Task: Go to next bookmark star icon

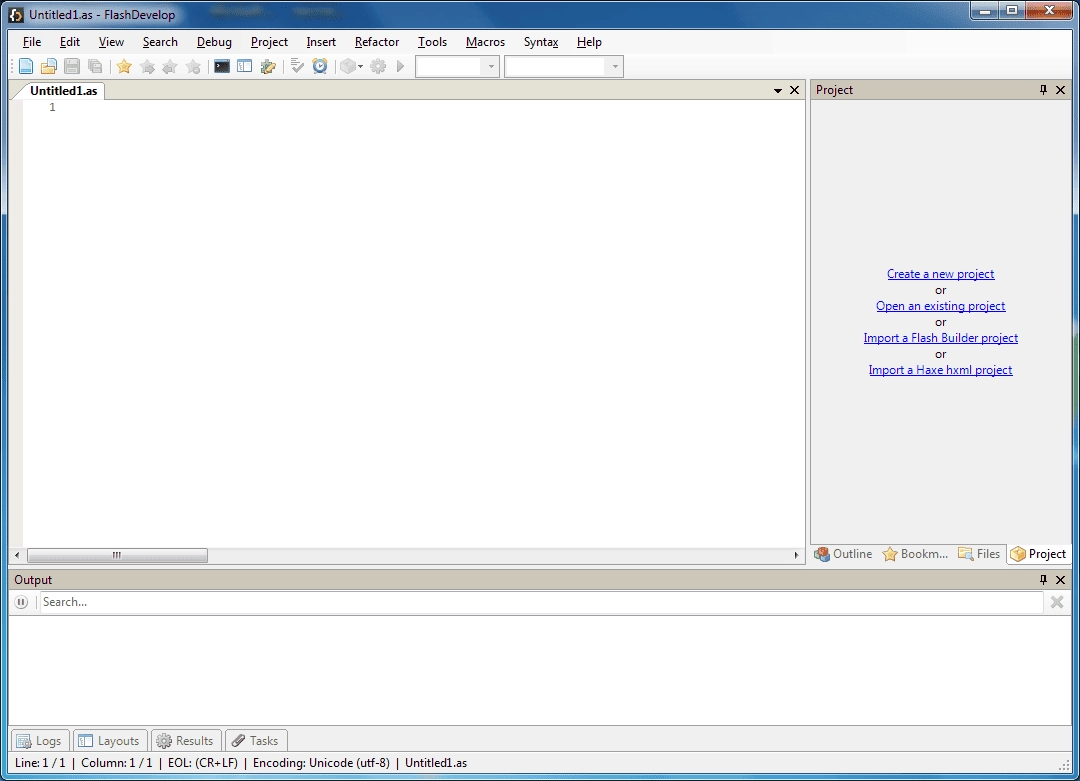Action: 147,66
